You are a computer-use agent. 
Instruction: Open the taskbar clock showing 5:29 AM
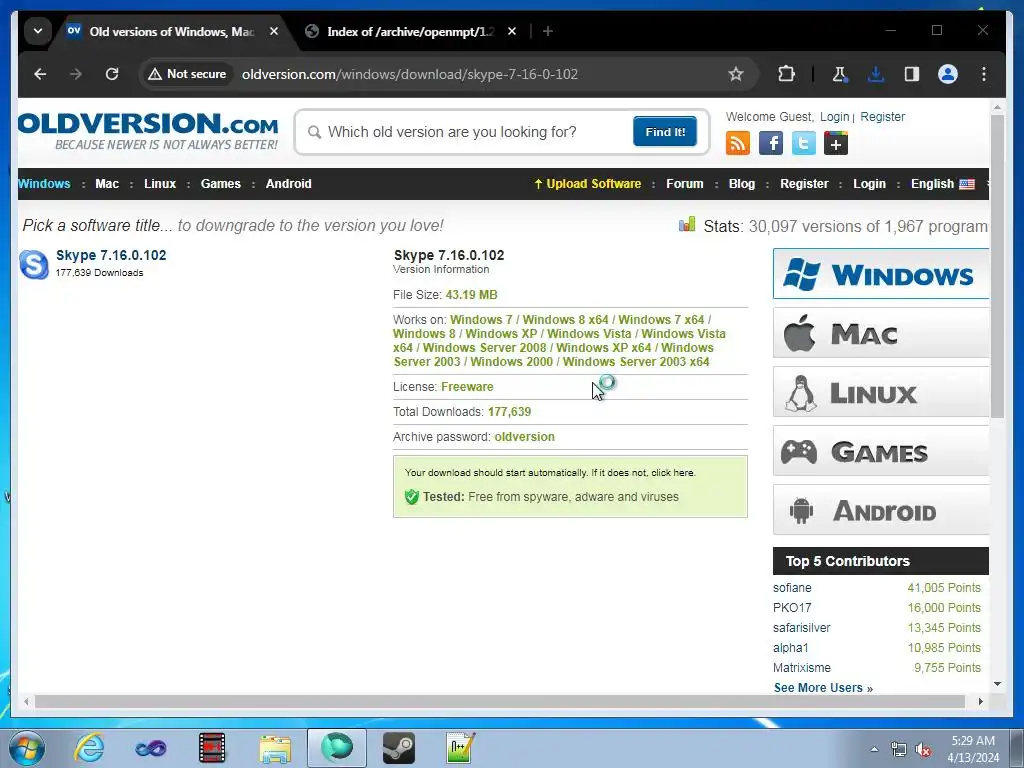(973, 749)
